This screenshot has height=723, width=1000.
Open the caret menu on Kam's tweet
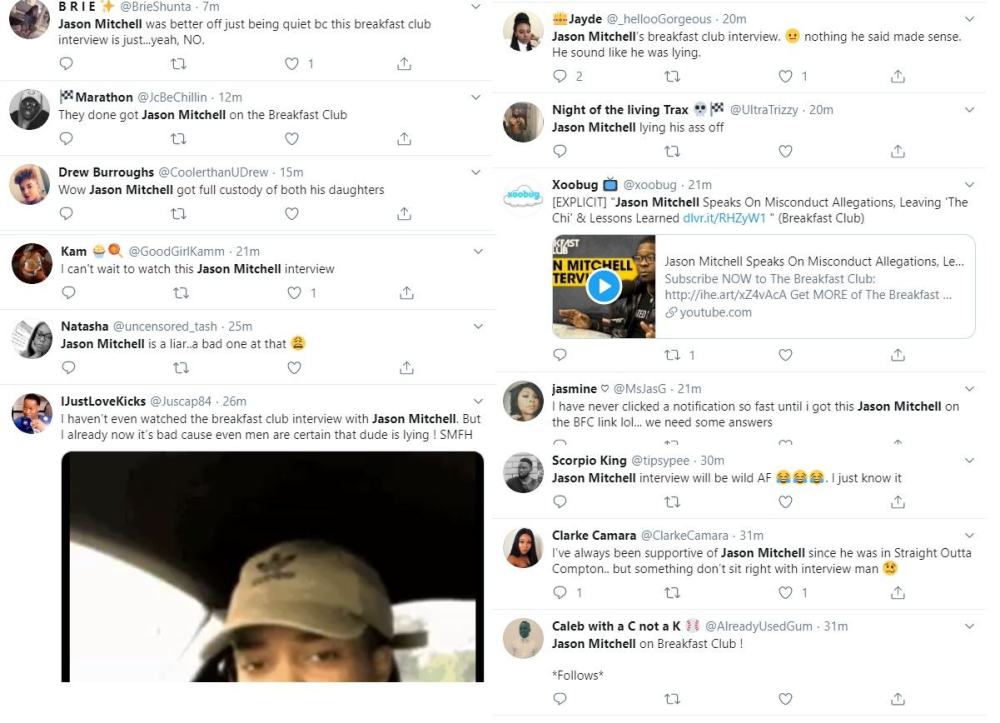coord(477,251)
